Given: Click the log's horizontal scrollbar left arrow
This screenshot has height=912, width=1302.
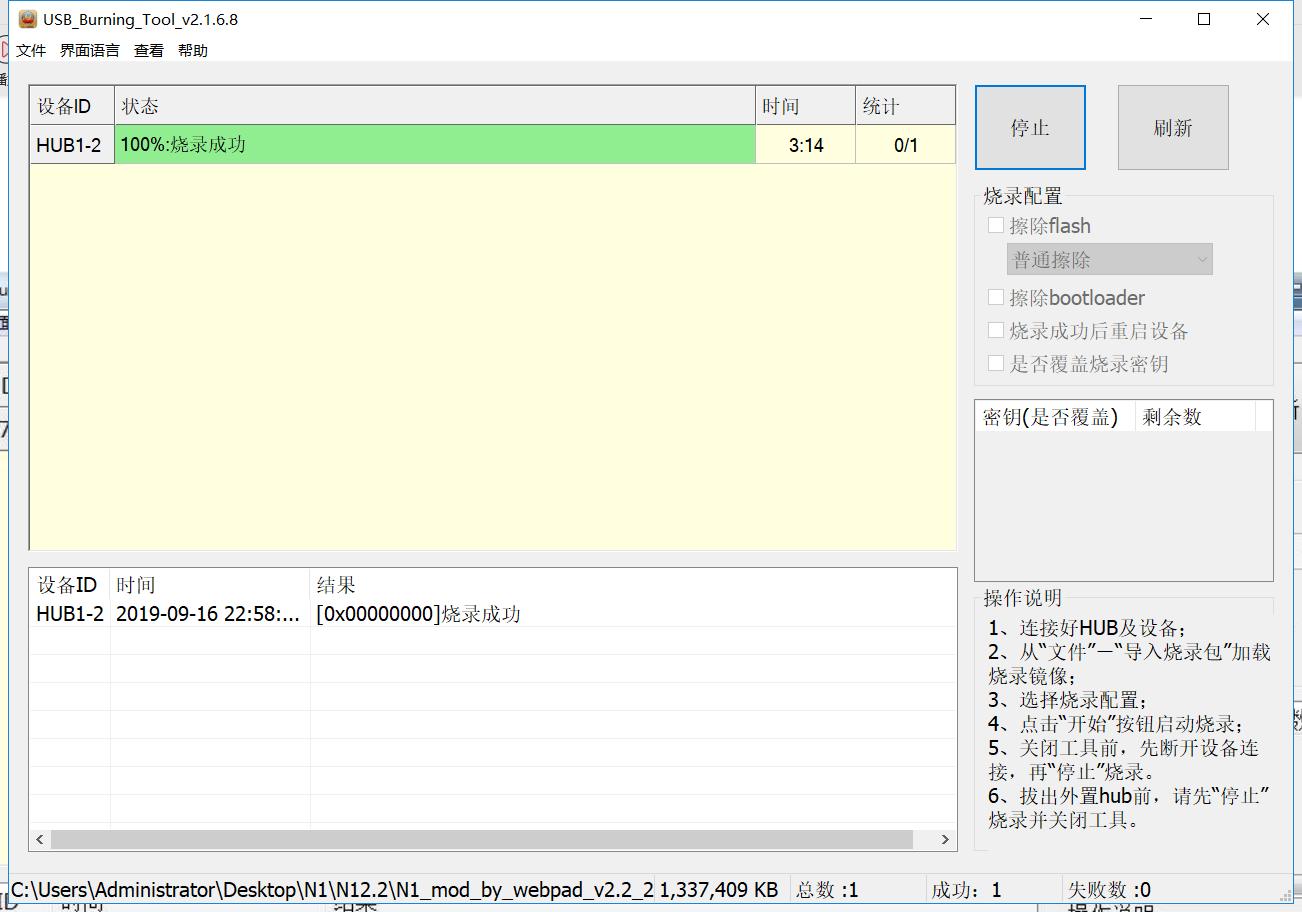Looking at the screenshot, I should pyautogui.click(x=41, y=839).
